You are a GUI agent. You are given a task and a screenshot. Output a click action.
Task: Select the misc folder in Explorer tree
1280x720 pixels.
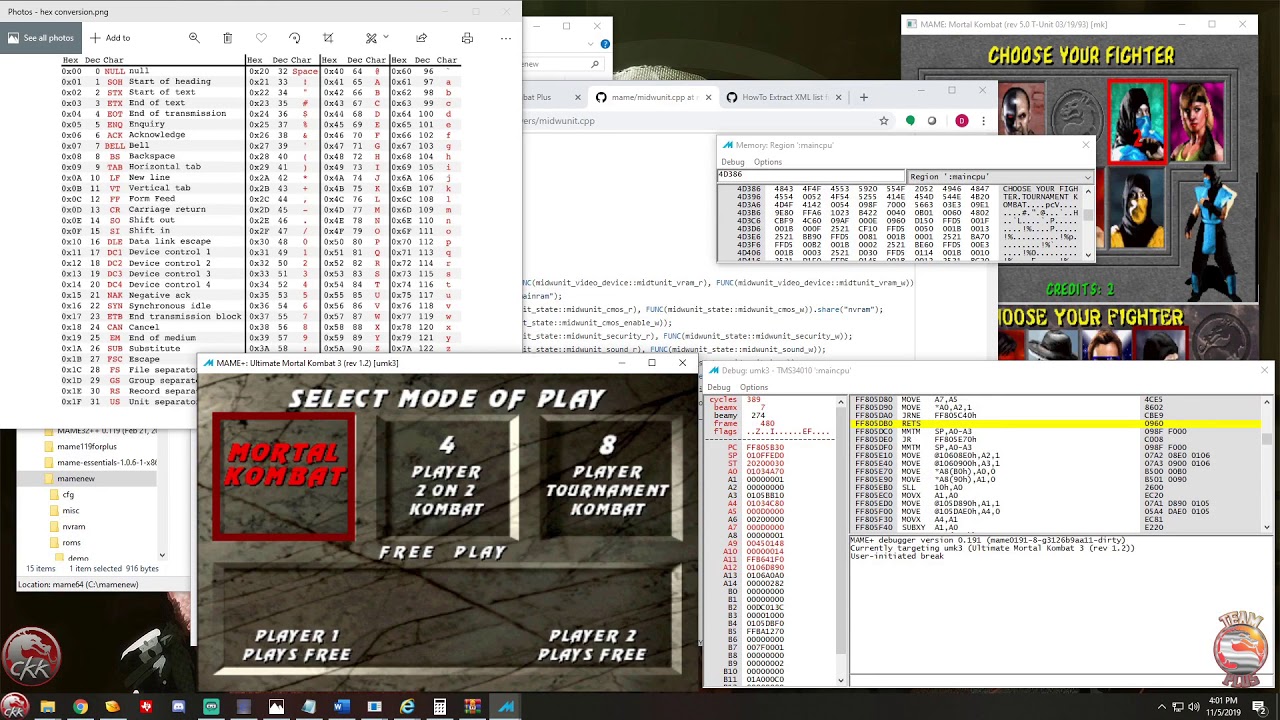click(70, 510)
